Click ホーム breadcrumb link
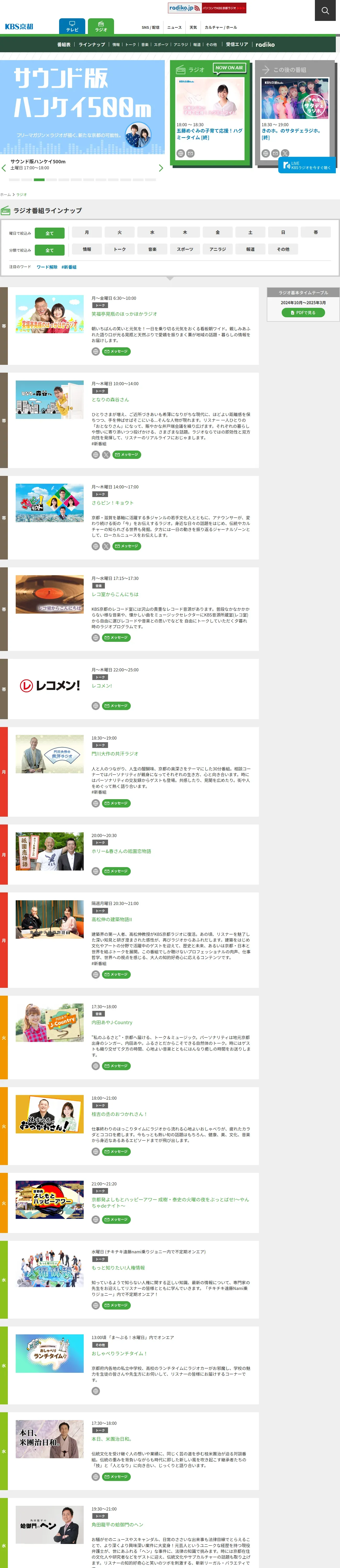The width and height of the screenshot is (340, 1568). point(5,194)
